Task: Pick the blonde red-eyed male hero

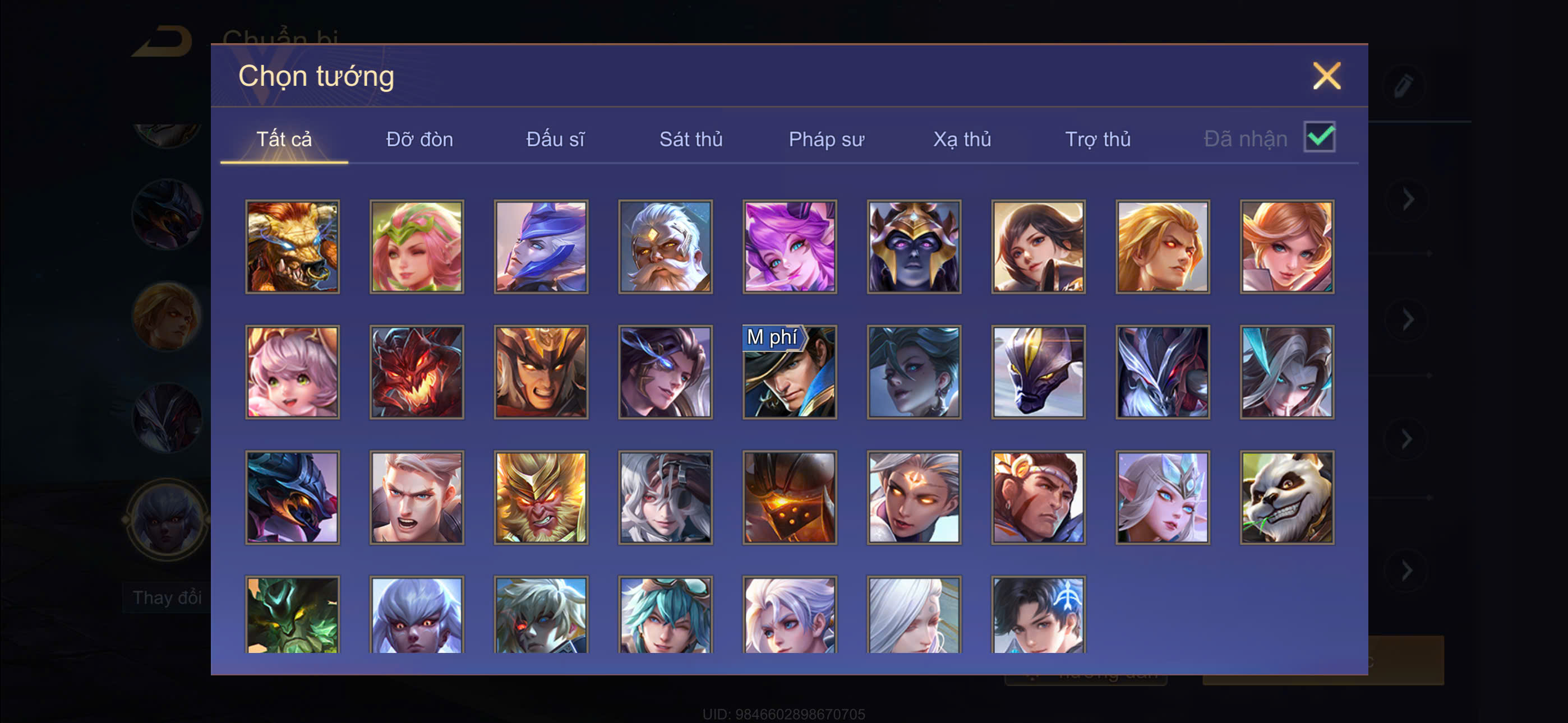Action: [x=1163, y=247]
